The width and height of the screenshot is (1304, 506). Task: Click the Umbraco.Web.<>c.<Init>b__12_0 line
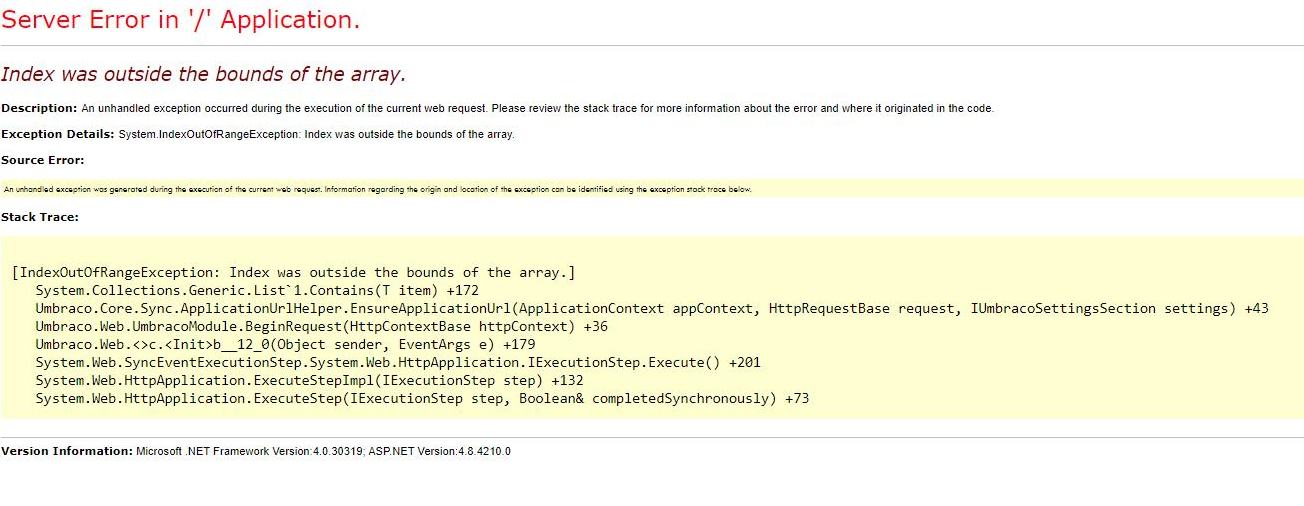[x=285, y=344]
